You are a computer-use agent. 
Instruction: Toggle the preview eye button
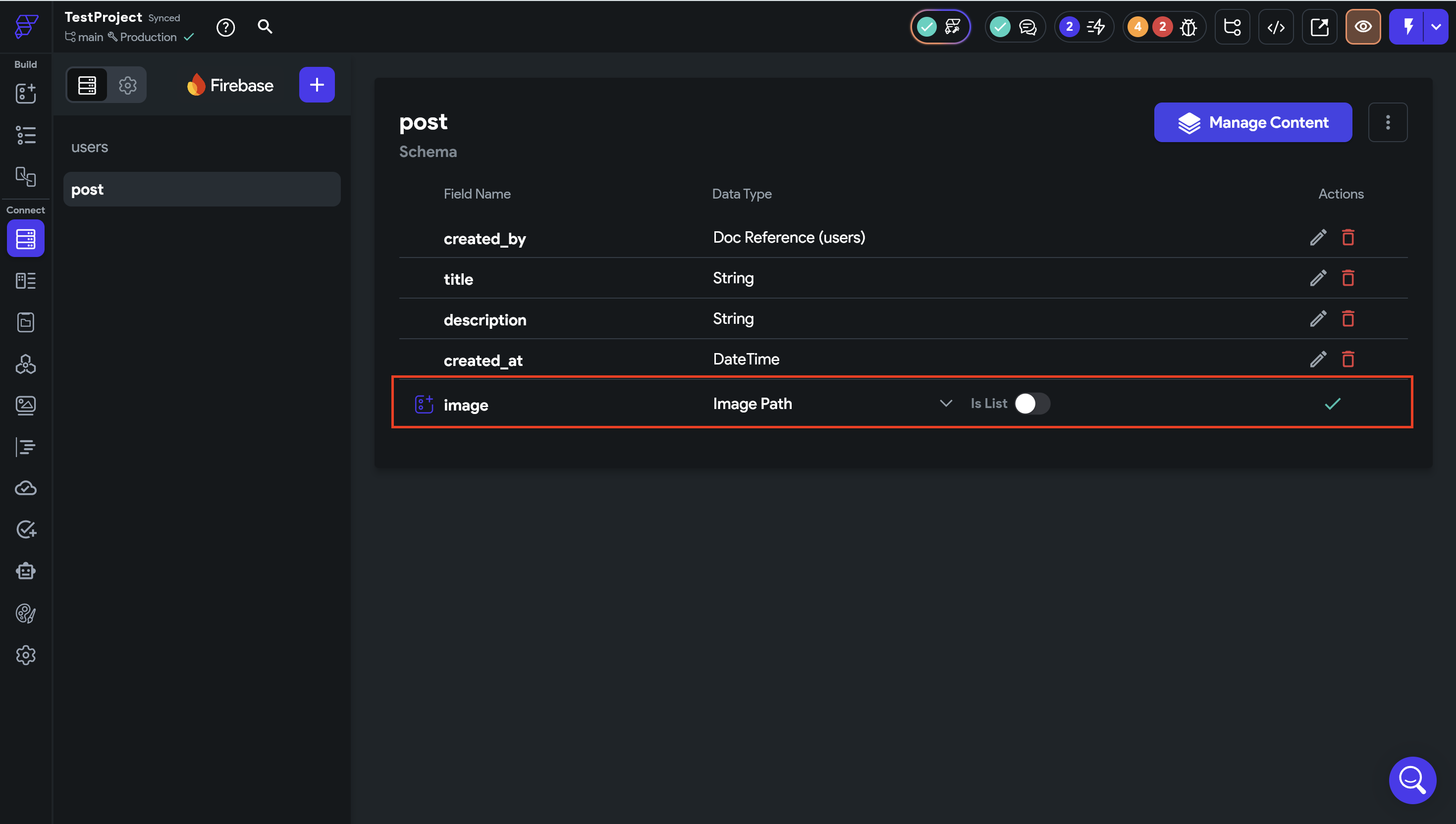pyautogui.click(x=1362, y=27)
